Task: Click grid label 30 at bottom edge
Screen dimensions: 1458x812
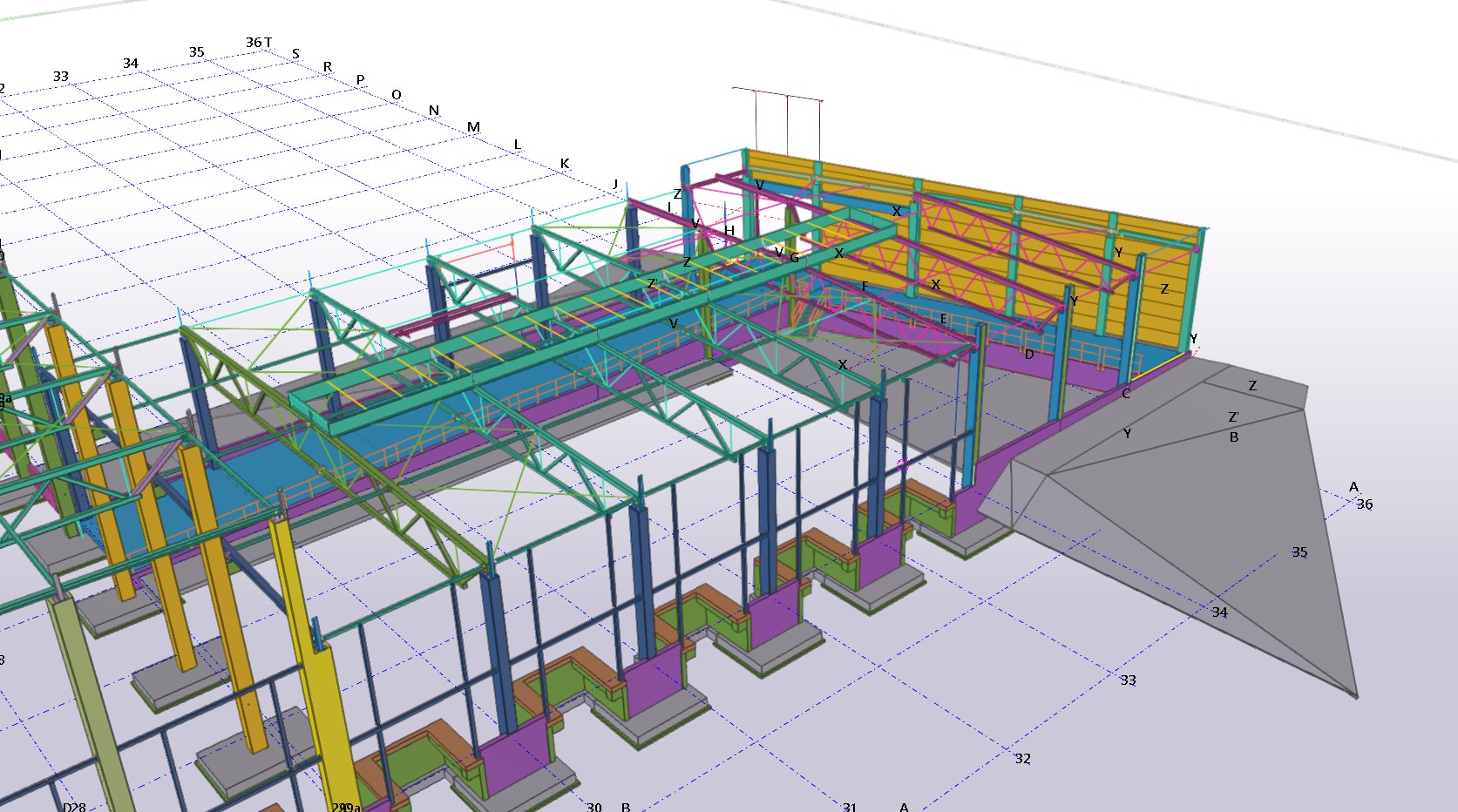Action: coord(593,807)
